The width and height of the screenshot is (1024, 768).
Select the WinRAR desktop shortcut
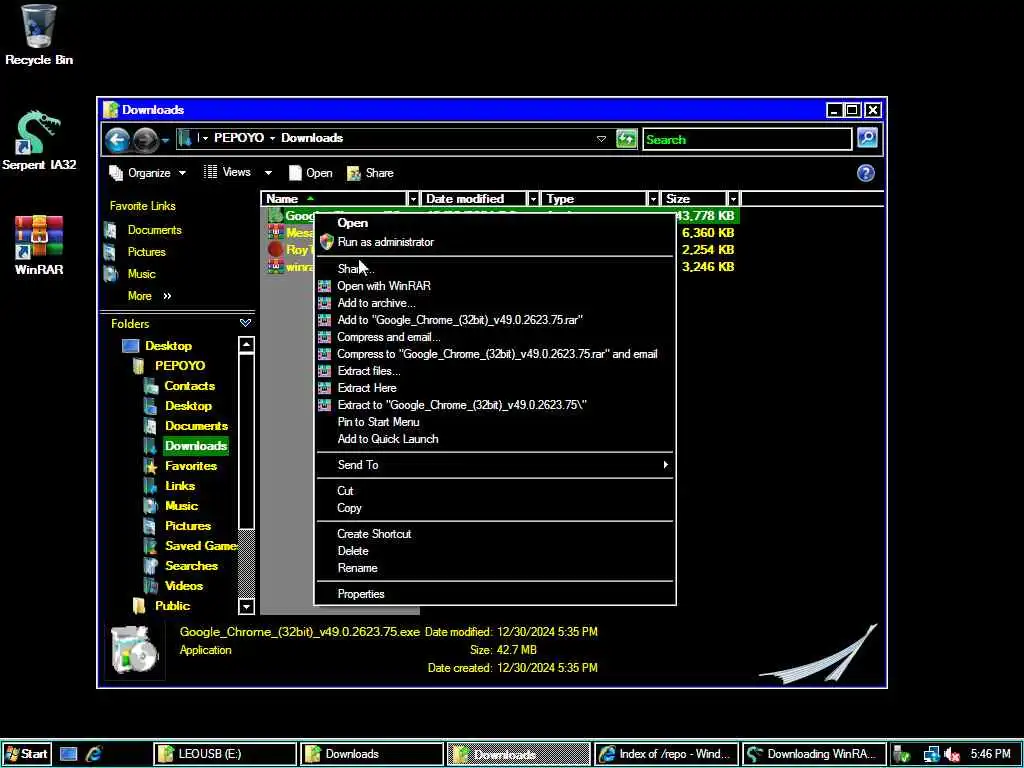pyautogui.click(x=39, y=245)
